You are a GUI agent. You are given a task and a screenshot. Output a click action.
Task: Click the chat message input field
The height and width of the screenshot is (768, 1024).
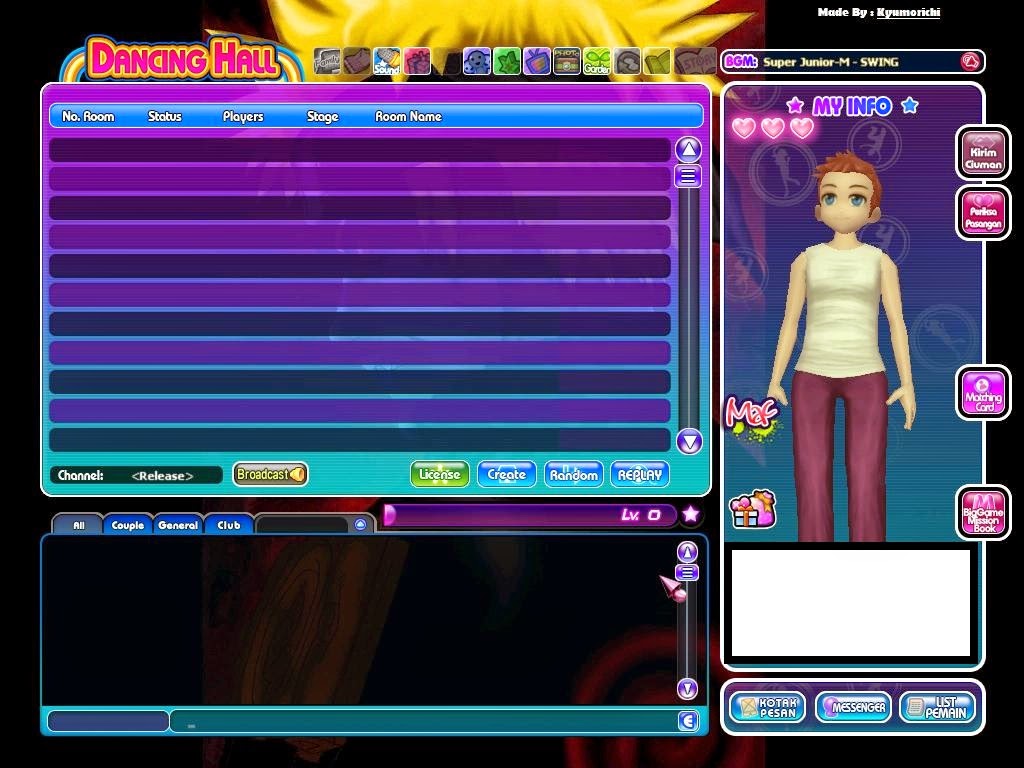pyautogui.click(x=423, y=721)
